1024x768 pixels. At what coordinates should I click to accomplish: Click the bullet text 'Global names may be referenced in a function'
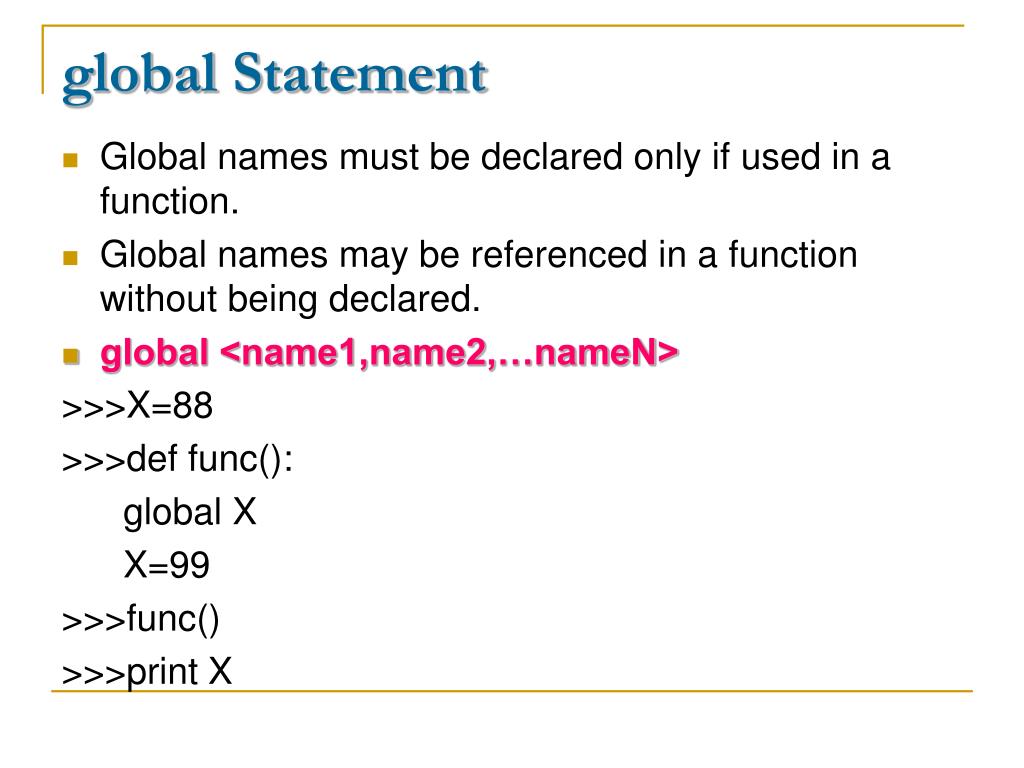pyautogui.click(x=479, y=255)
